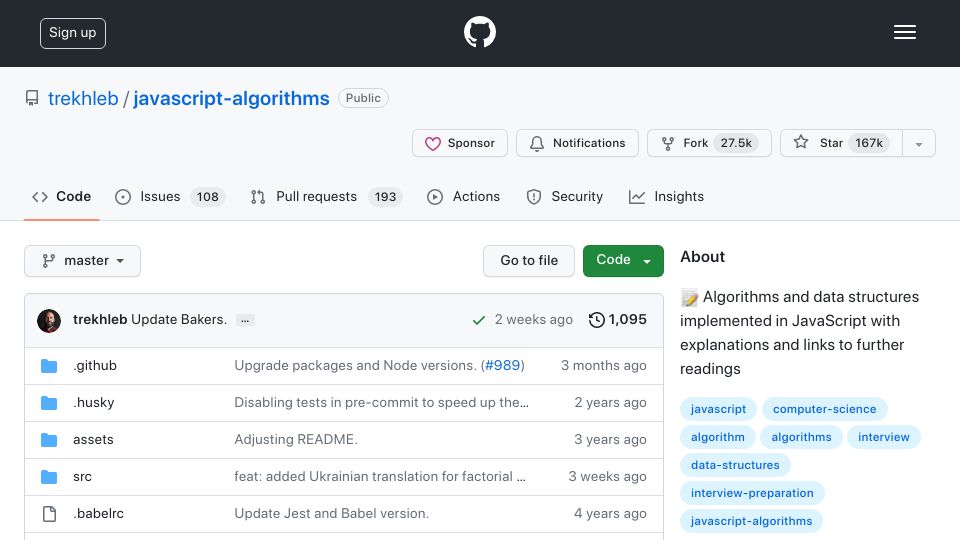Click the 'Update Bakers.' commit message
The height and width of the screenshot is (540, 960).
(179, 320)
